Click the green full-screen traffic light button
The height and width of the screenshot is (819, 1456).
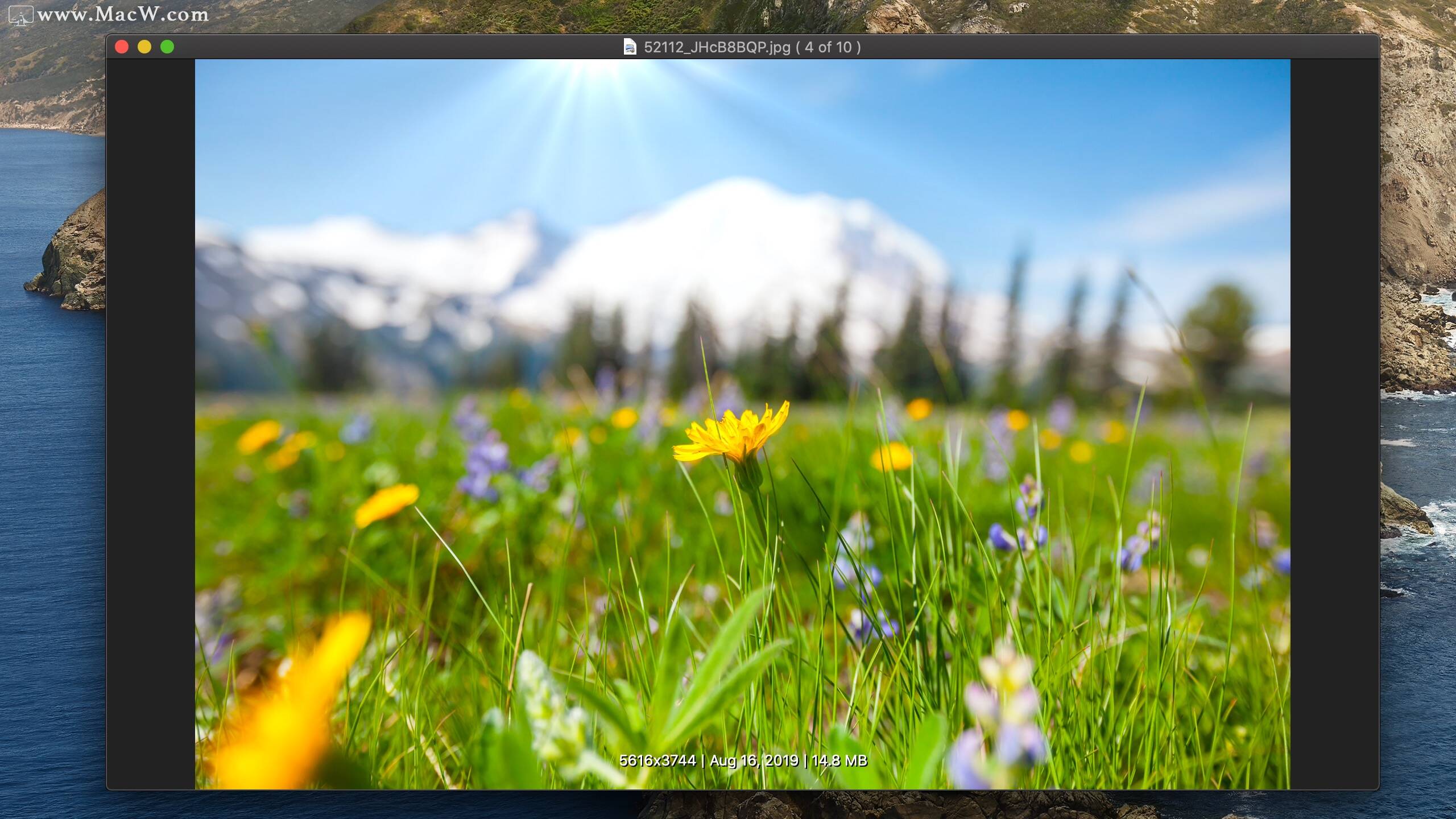click(x=167, y=47)
